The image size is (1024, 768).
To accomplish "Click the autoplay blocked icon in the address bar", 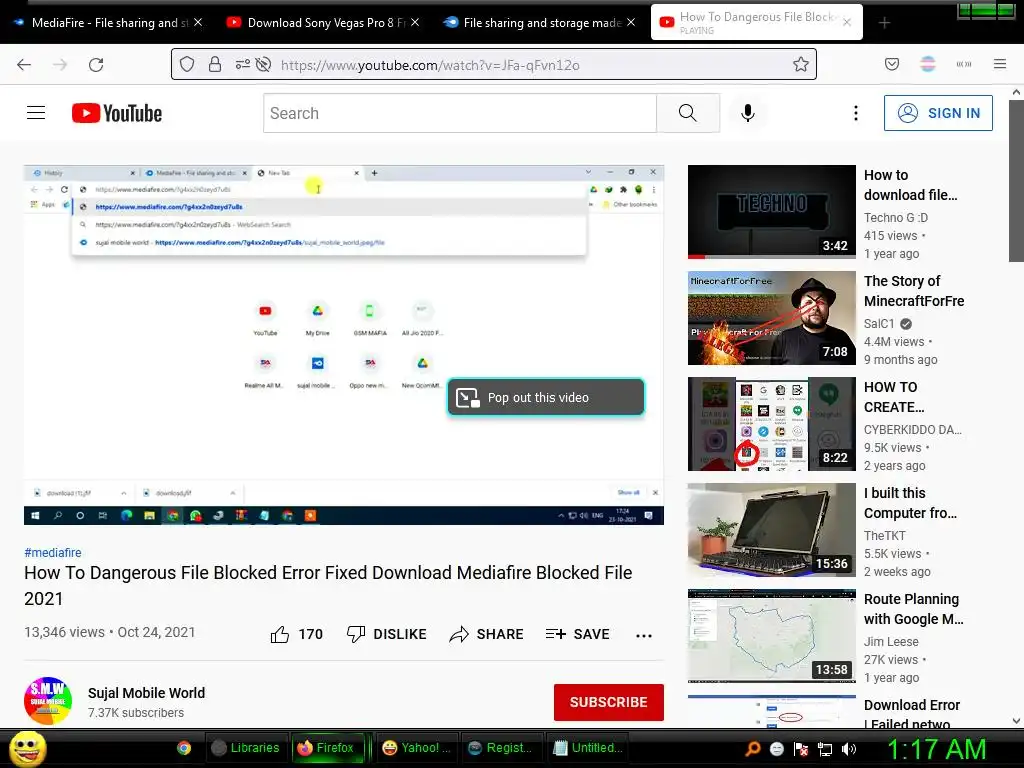I will 263,65.
